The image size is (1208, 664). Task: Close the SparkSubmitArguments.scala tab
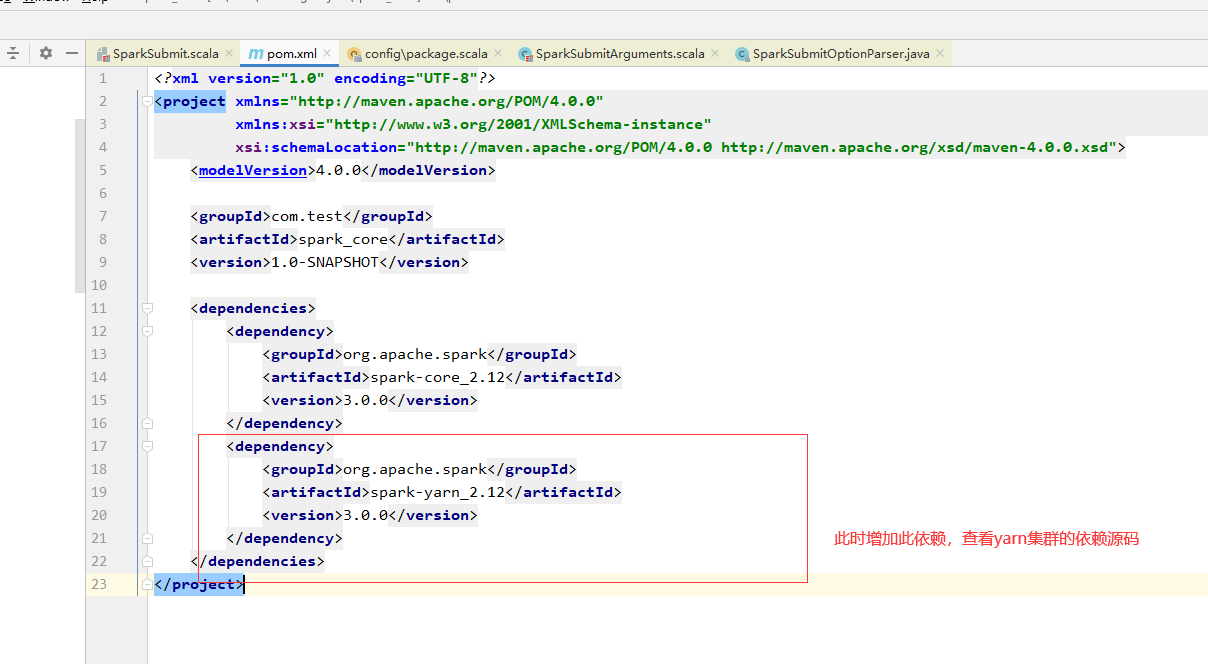[715, 54]
